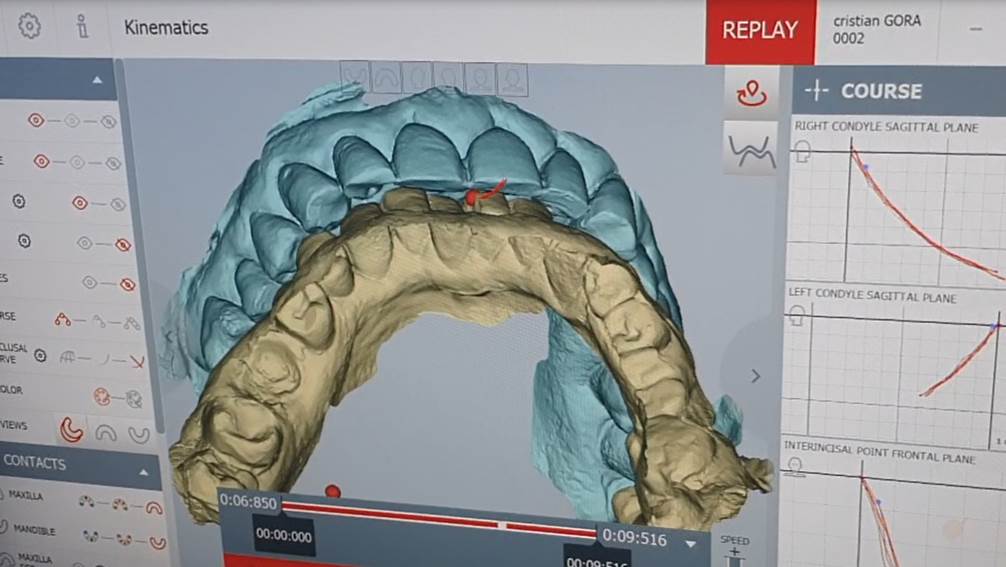Click the 00:00:000 start time field
This screenshot has width=1006, height=567.
[x=284, y=536]
